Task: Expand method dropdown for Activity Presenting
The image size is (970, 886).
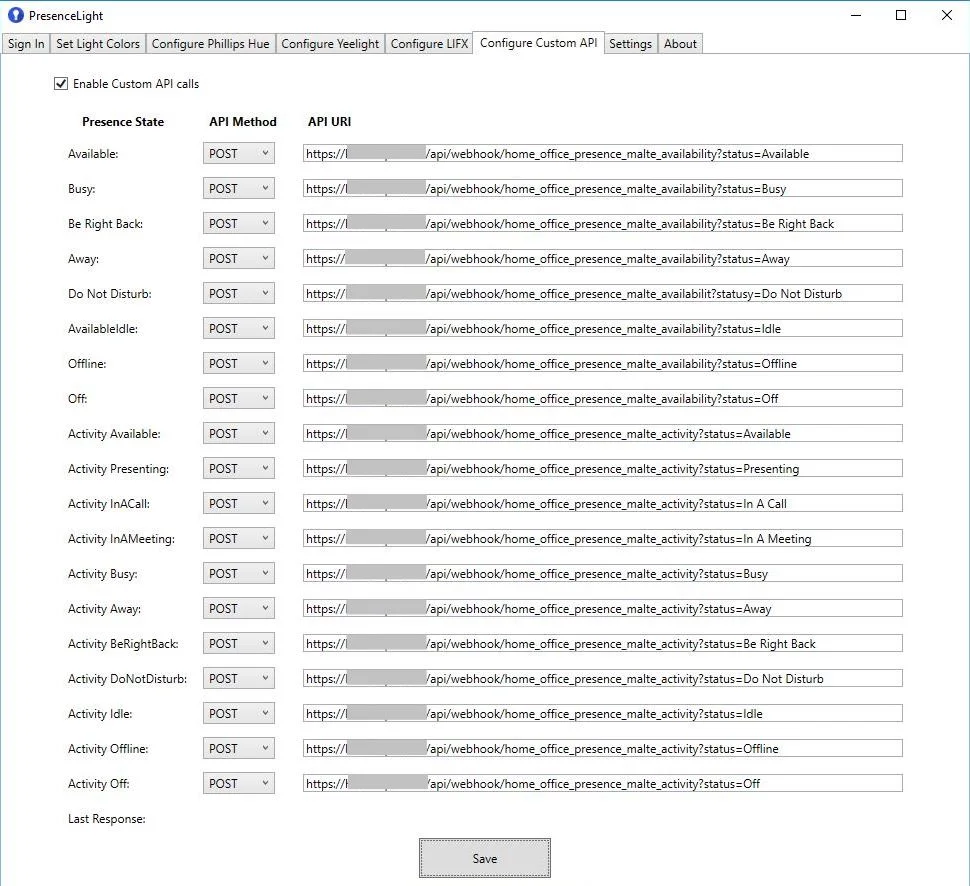Action: click(x=239, y=468)
